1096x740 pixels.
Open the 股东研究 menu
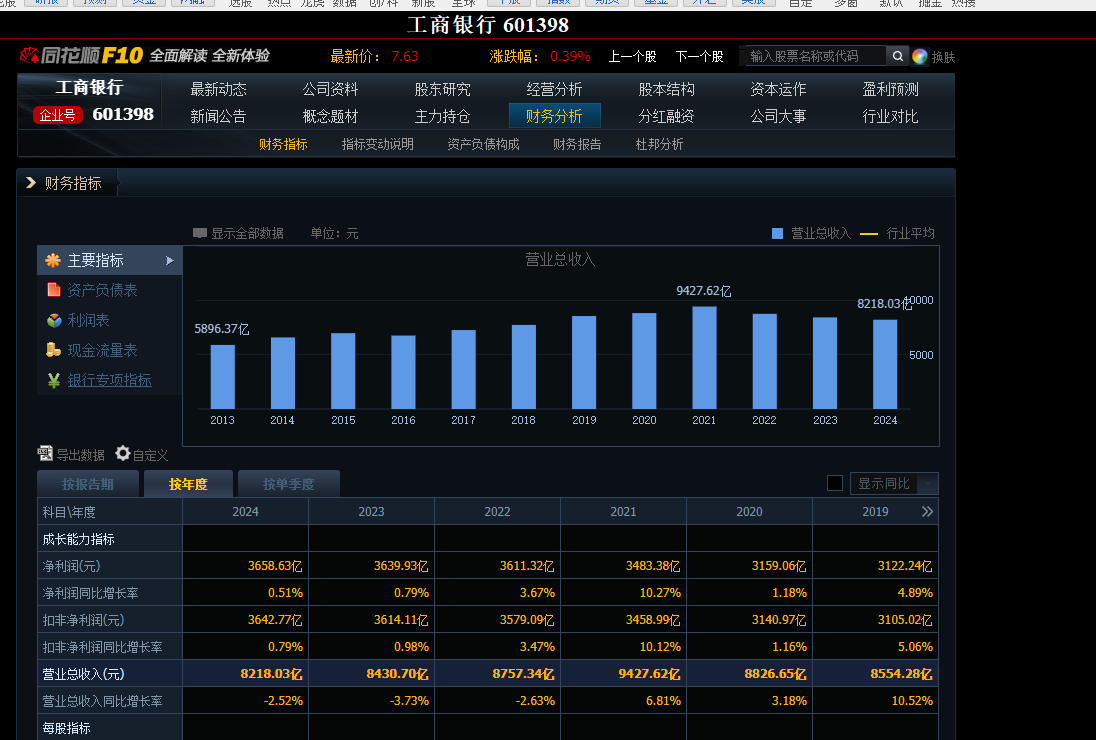pos(442,89)
